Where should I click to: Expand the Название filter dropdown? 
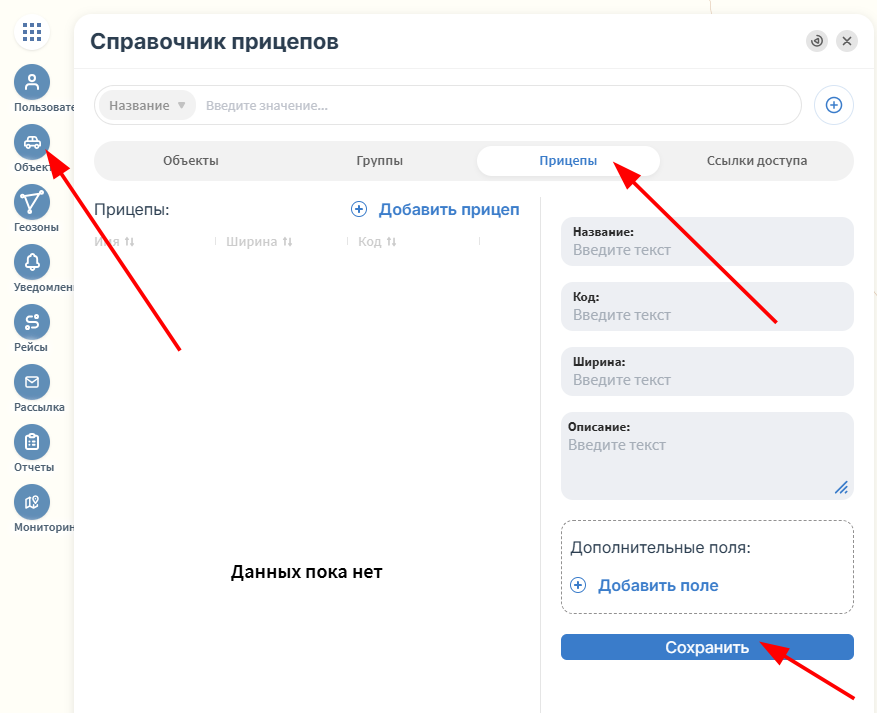147,105
